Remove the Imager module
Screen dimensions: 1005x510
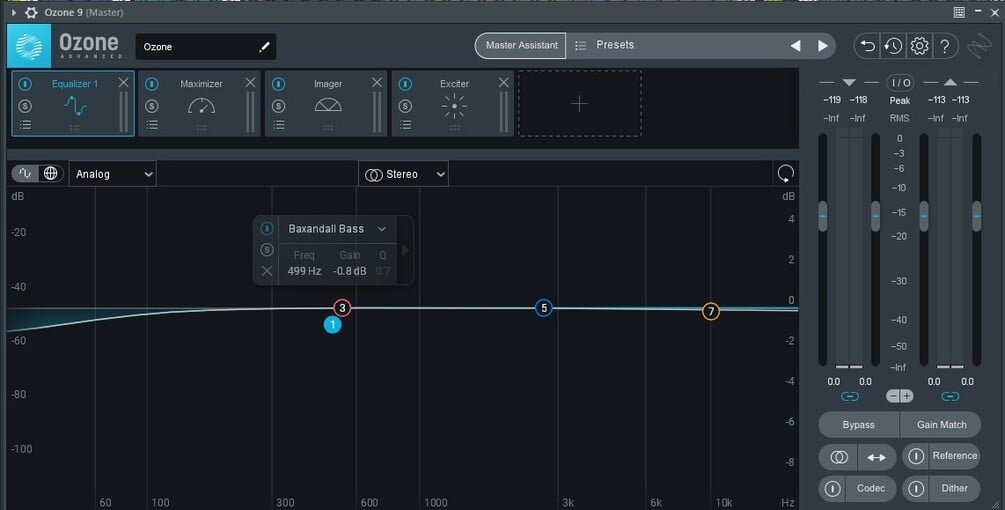click(377, 82)
